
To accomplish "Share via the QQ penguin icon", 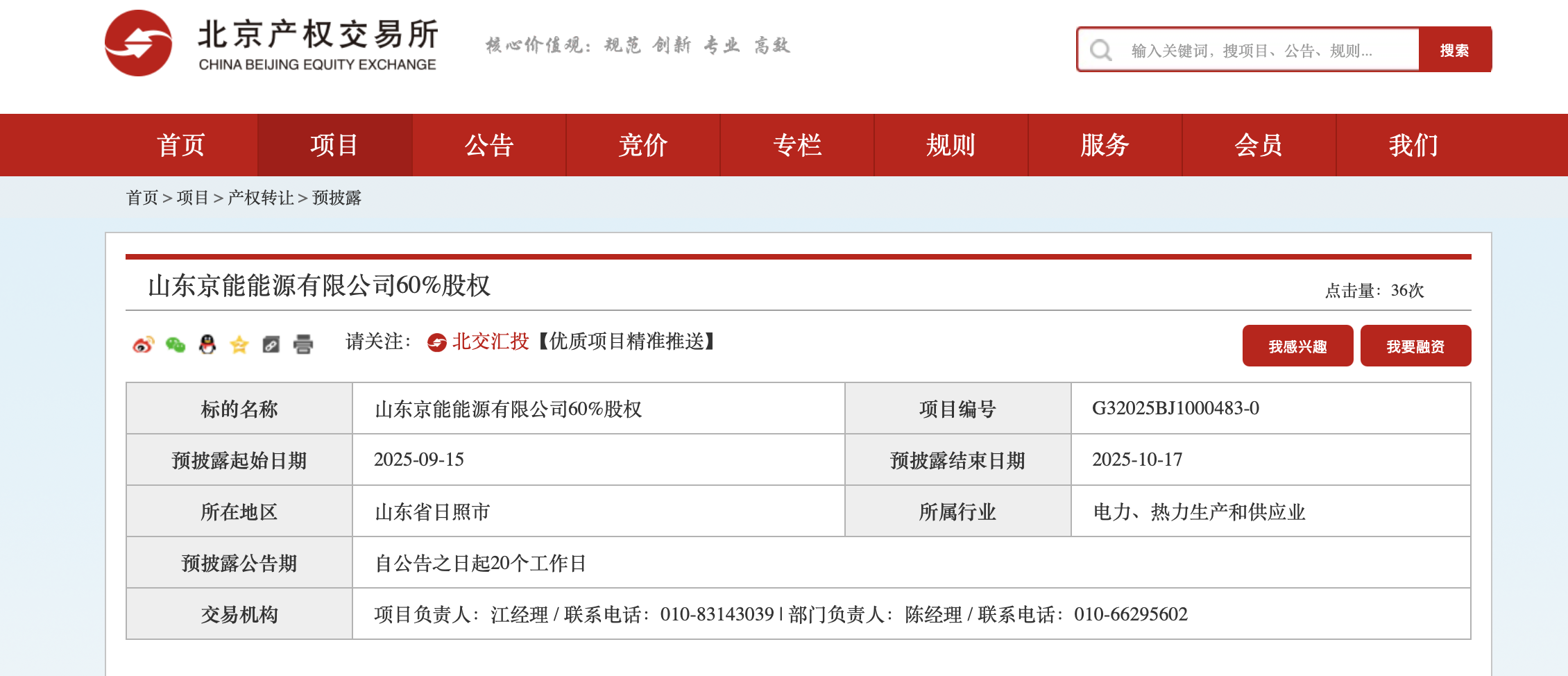I will (207, 344).
